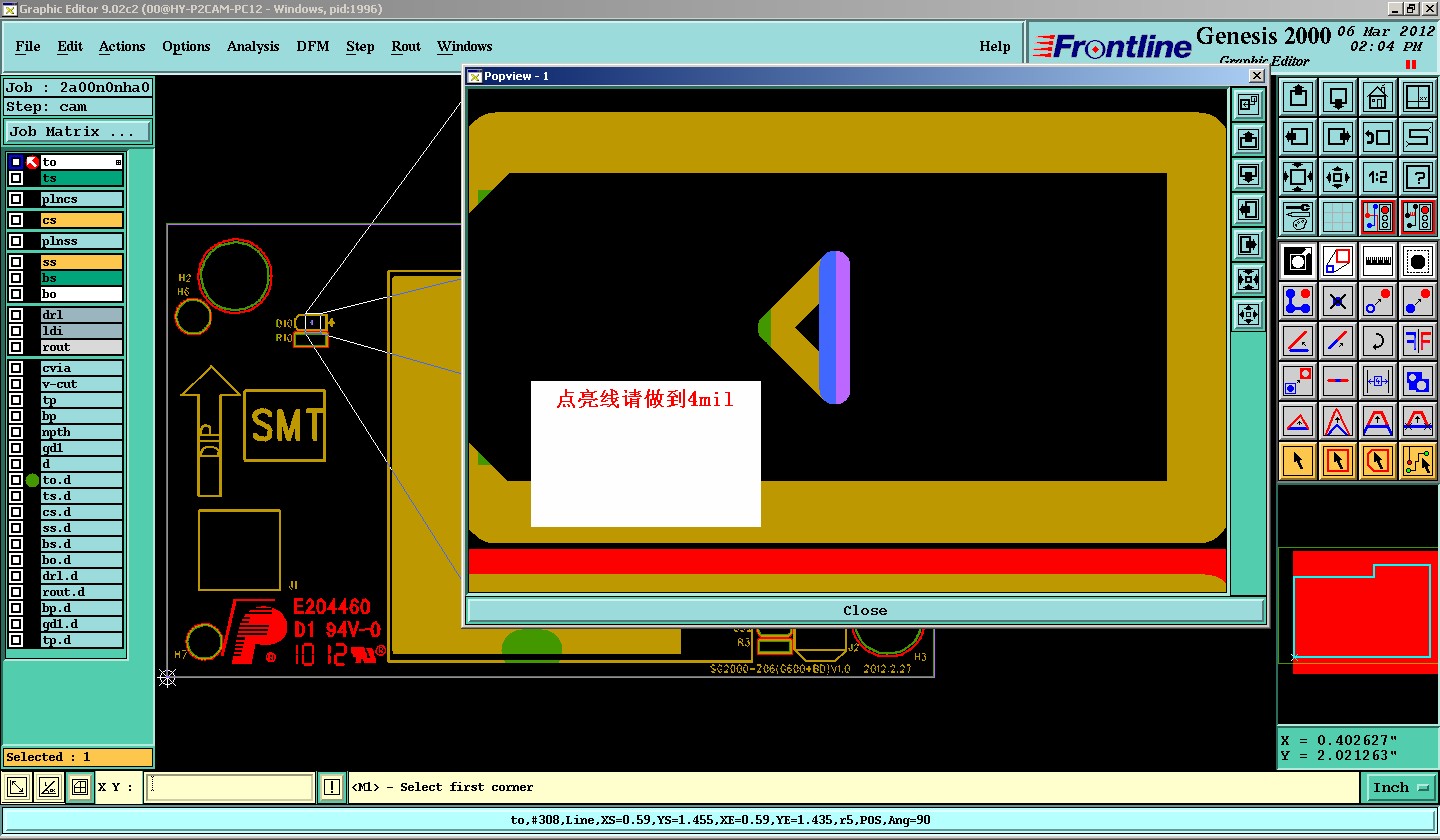Toggle display checkbox for layer v-cut
Image resolution: width=1440 pixels, height=840 pixels.
click(x=16, y=384)
